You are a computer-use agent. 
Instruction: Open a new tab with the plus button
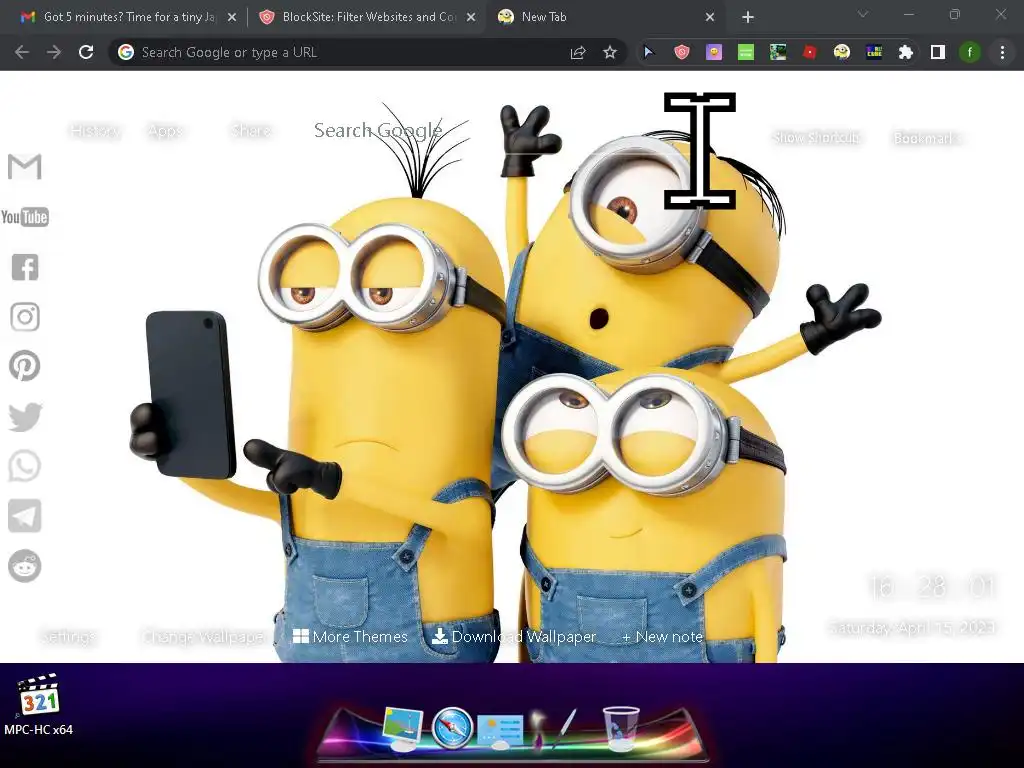748,18
